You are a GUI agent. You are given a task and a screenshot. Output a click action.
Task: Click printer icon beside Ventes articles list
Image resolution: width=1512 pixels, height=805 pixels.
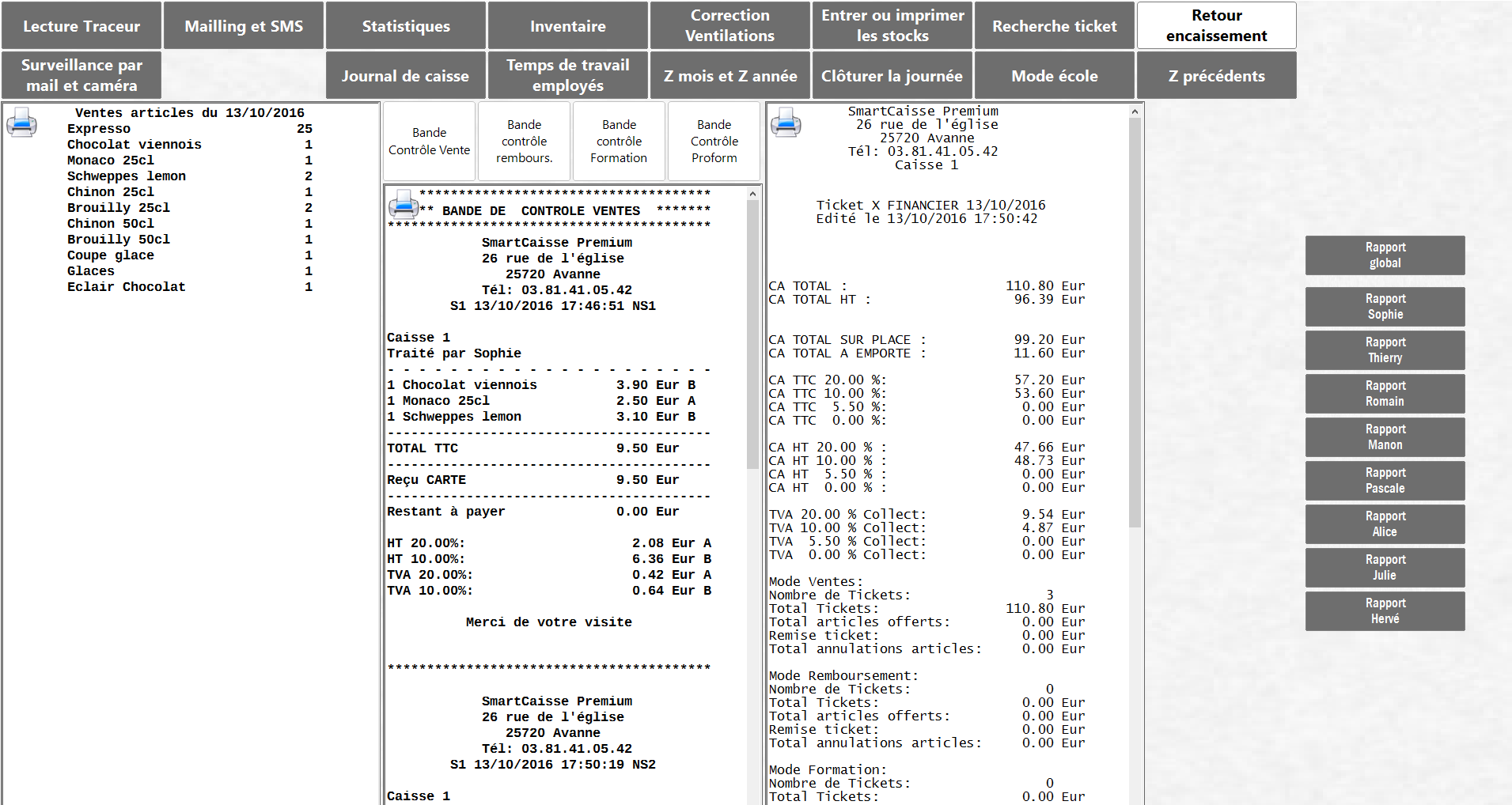click(x=21, y=123)
